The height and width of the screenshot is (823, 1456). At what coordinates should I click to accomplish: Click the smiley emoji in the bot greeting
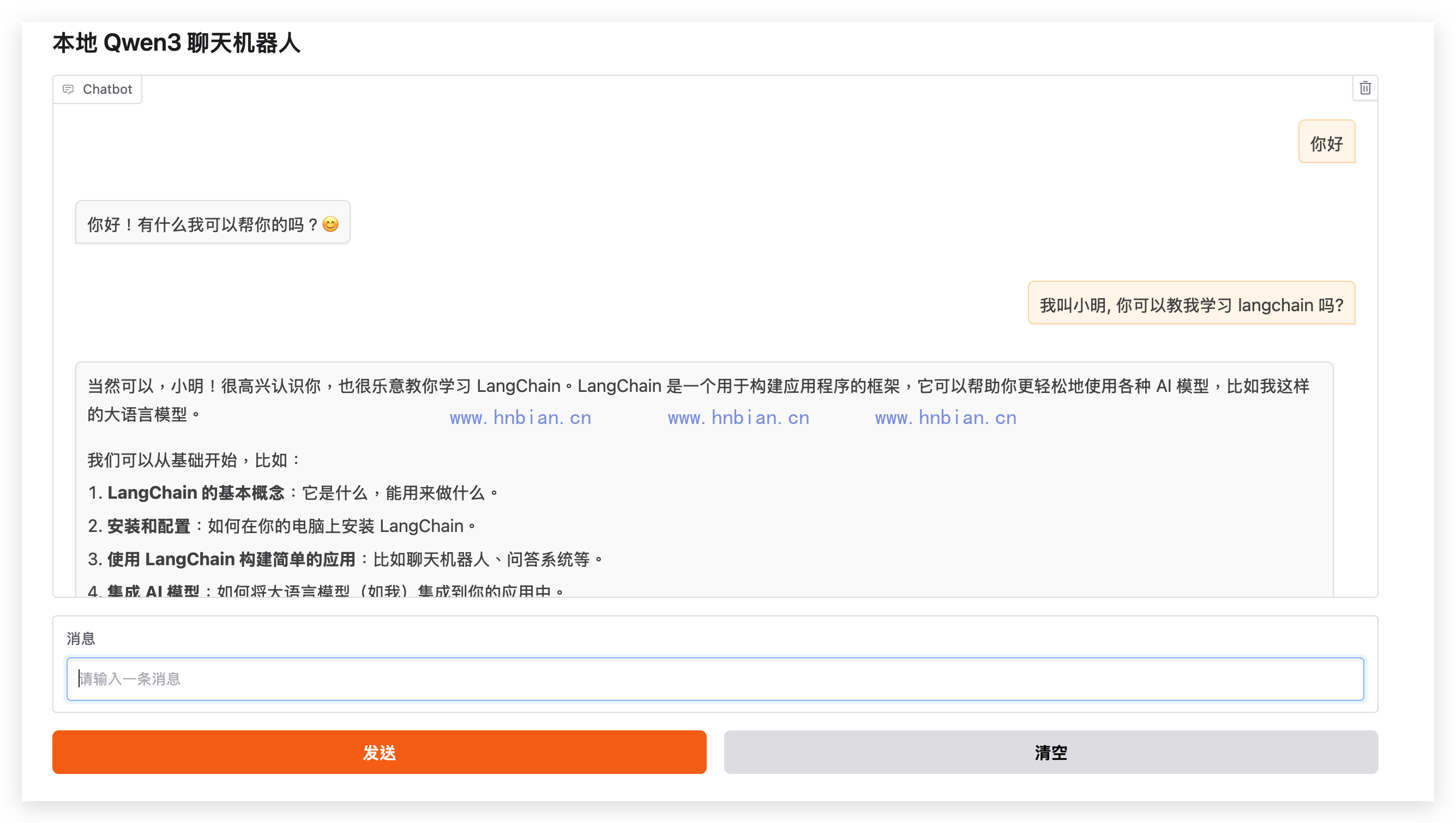tap(330, 225)
